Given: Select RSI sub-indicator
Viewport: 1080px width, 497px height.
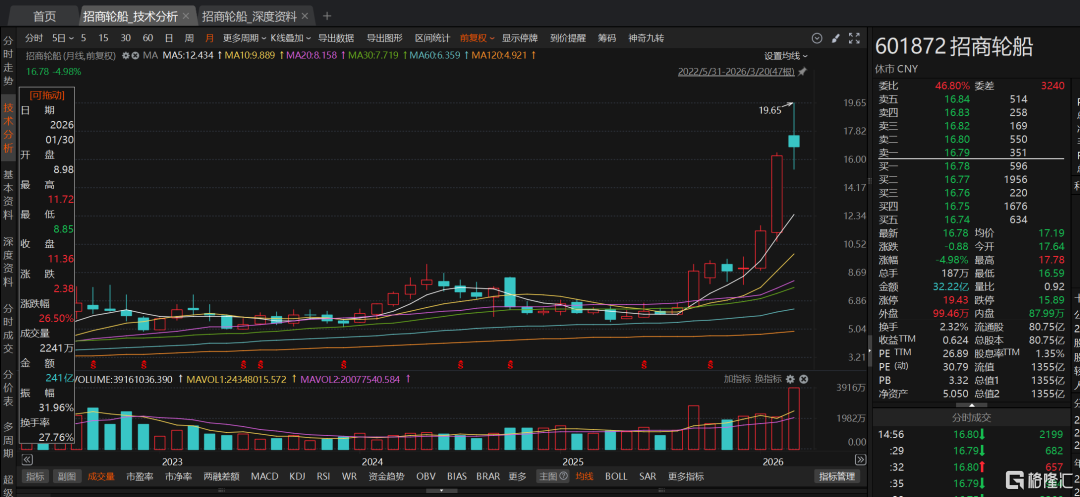Looking at the screenshot, I should pos(324,476).
